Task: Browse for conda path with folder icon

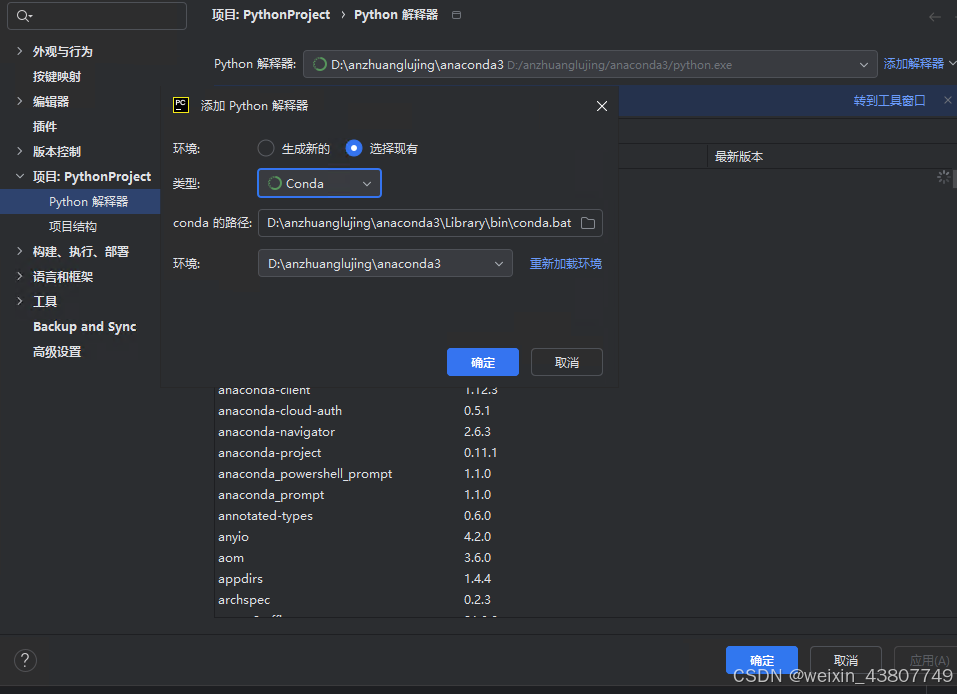Action: pos(588,223)
